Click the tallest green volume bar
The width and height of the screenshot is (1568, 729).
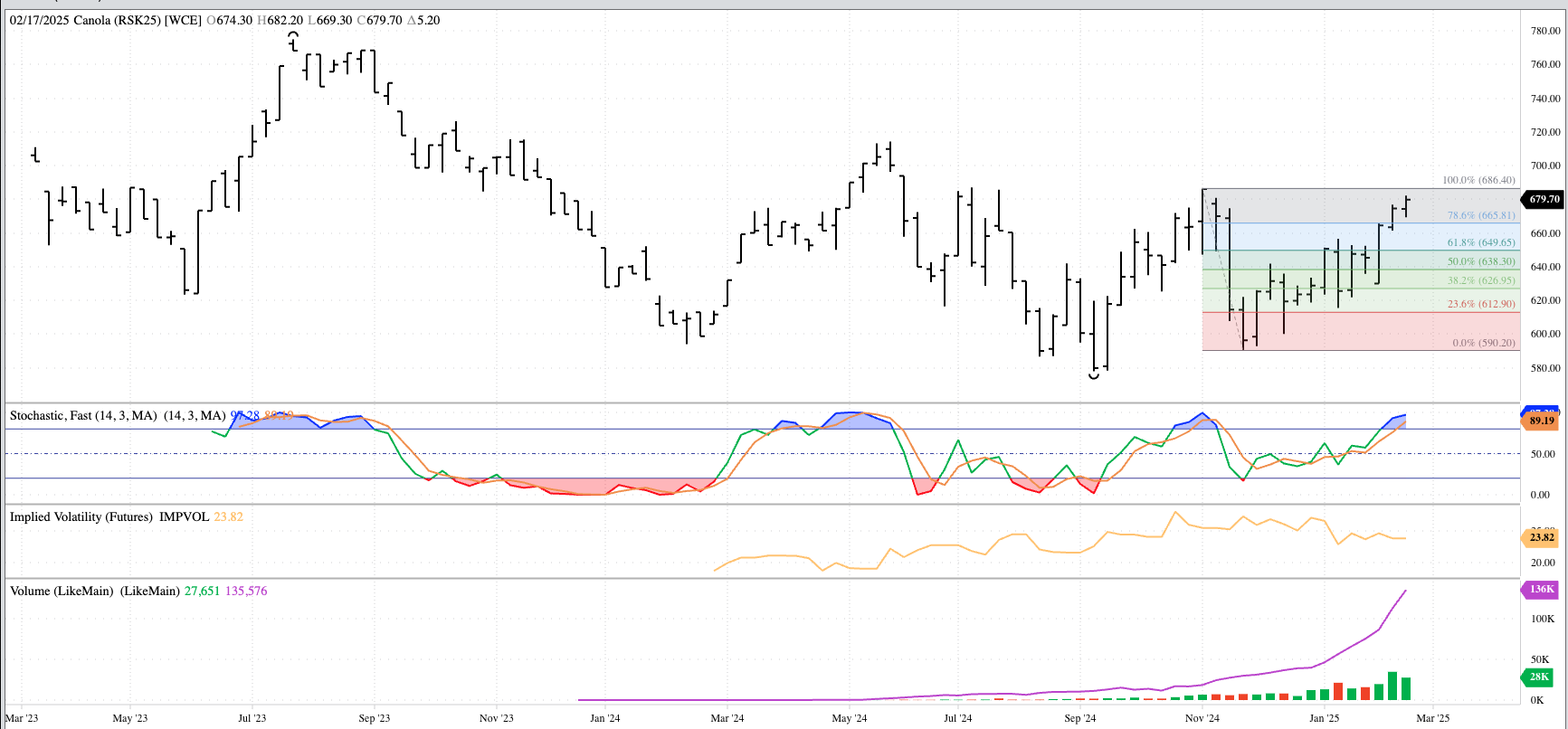pos(1392,686)
